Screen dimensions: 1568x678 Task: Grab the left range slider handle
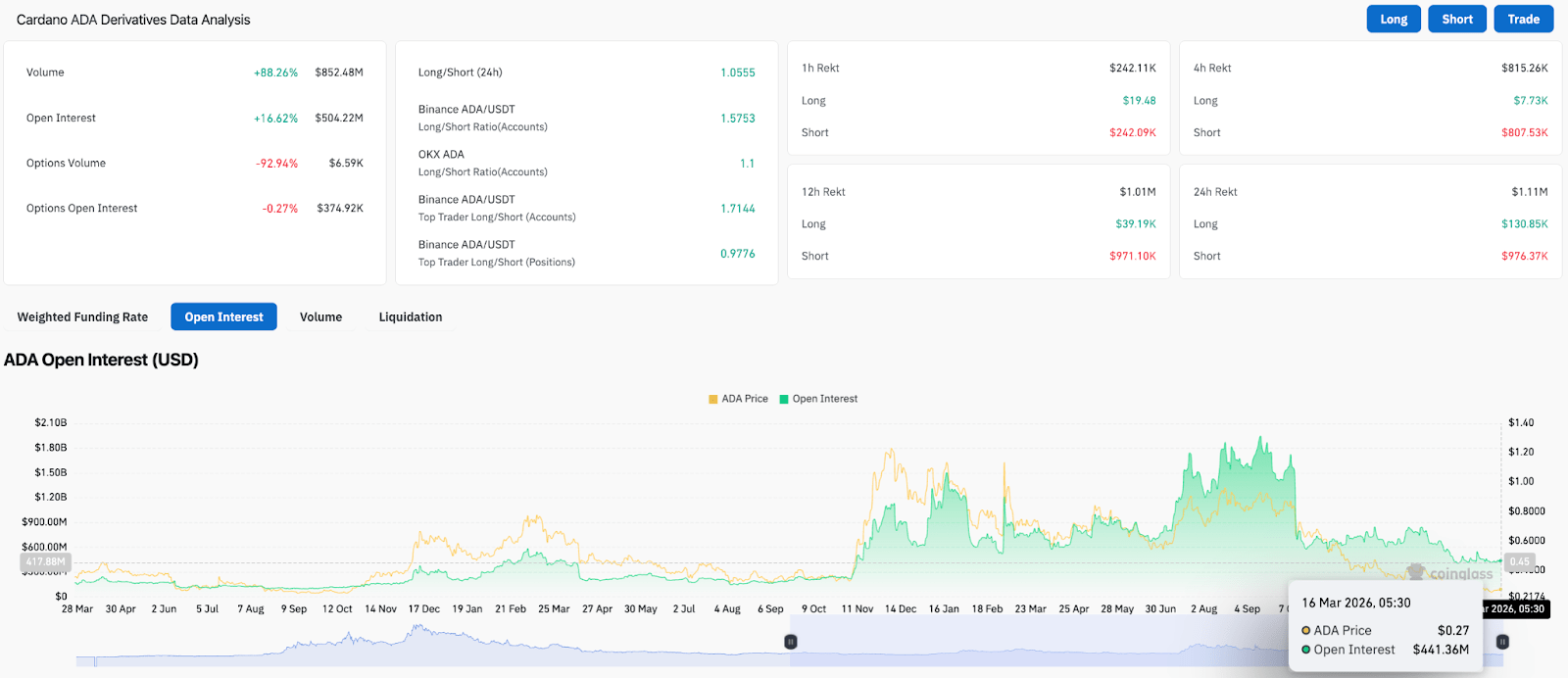tap(790, 642)
